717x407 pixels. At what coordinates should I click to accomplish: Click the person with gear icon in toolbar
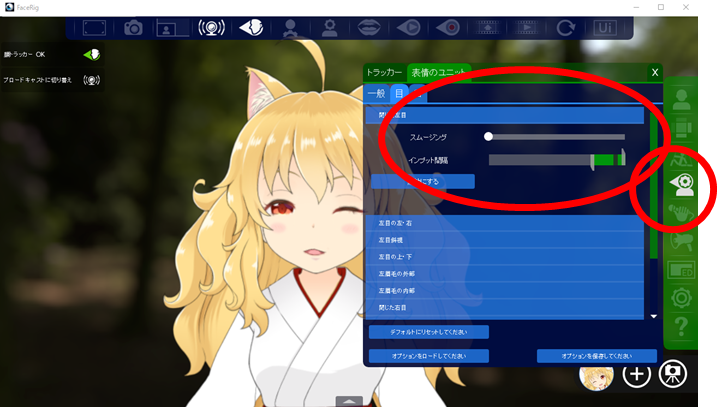(329, 28)
